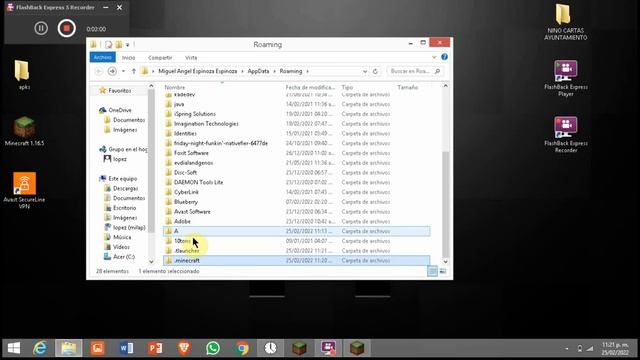Switch to large icons view layout
The width and height of the screenshot is (640, 360).
click(x=443, y=271)
